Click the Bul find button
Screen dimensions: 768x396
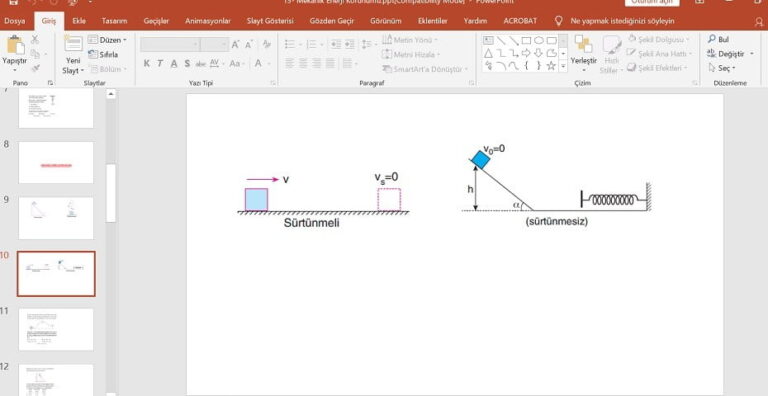point(719,39)
